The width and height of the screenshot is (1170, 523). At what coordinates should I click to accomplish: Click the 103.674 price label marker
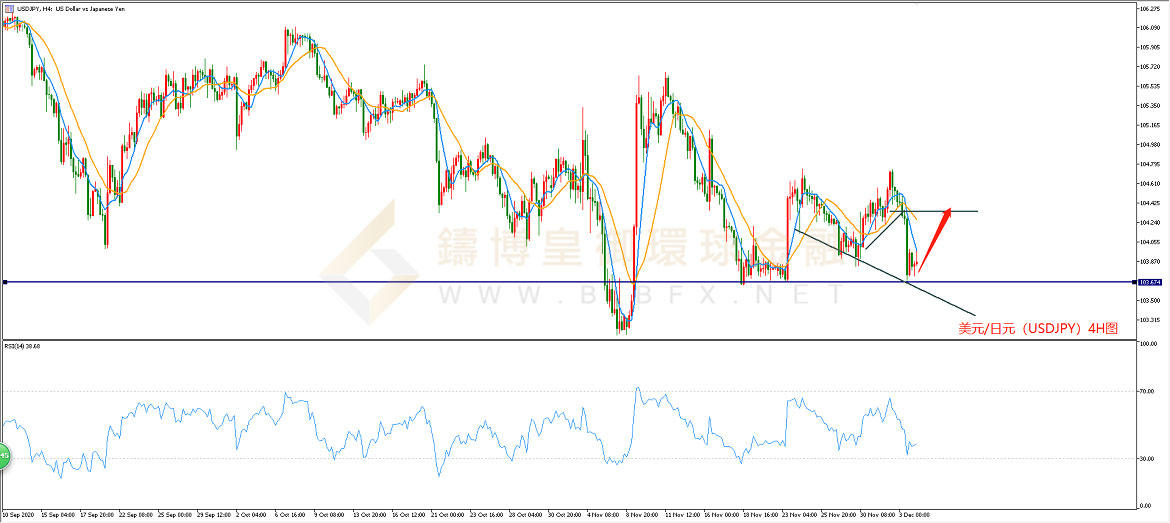click(x=1150, y=283)
